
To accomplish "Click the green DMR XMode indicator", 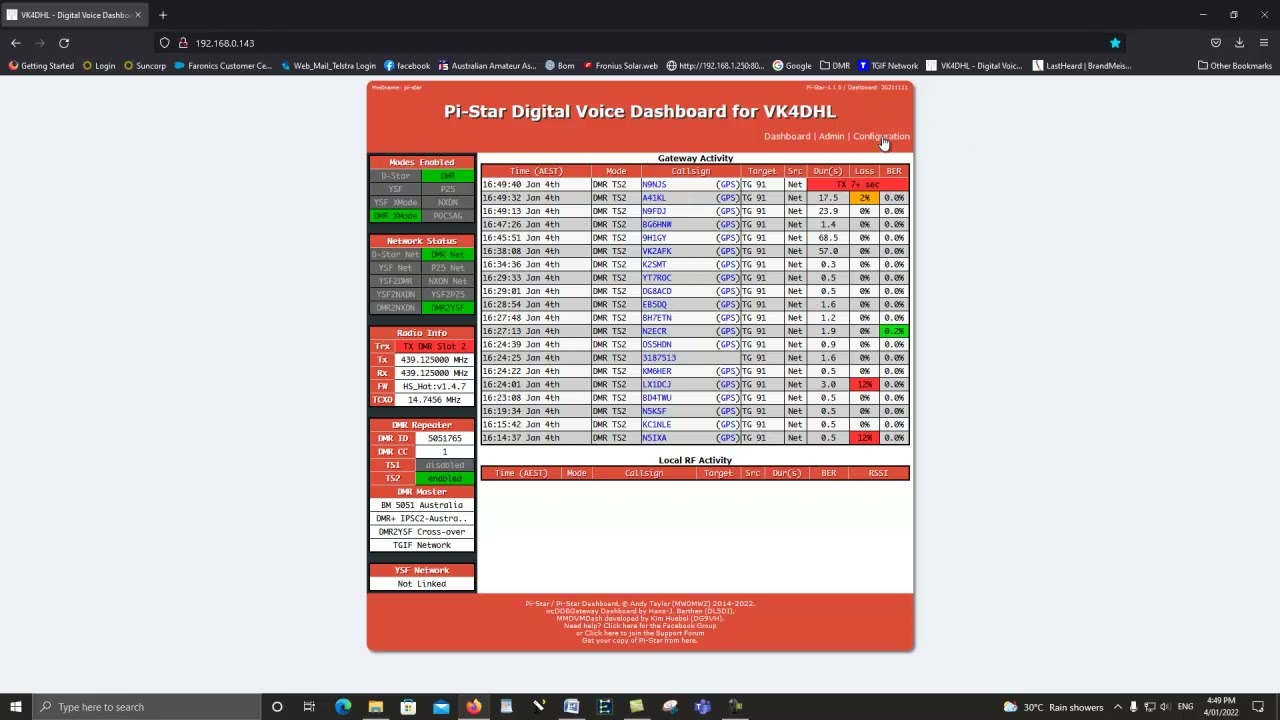I will tap(395, 216).
